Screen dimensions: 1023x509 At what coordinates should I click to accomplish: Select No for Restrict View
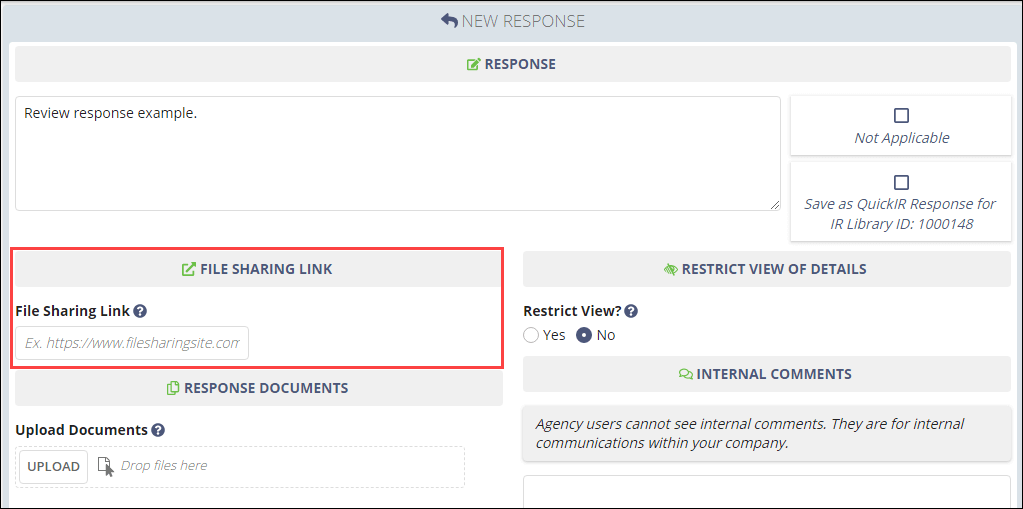click(584, 335)
